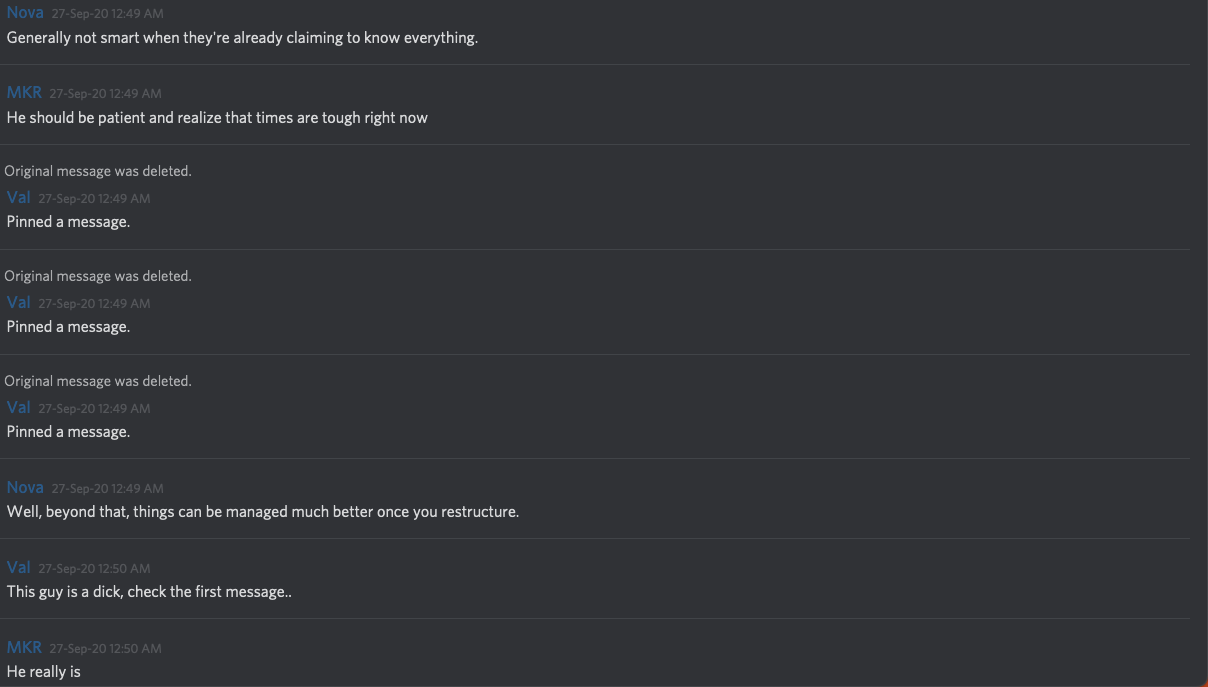The width and height of the screenshot is (1208, 687).
Task: Click the bottom "Original message was deleted." notice
Action: click(x=98, y=381)
